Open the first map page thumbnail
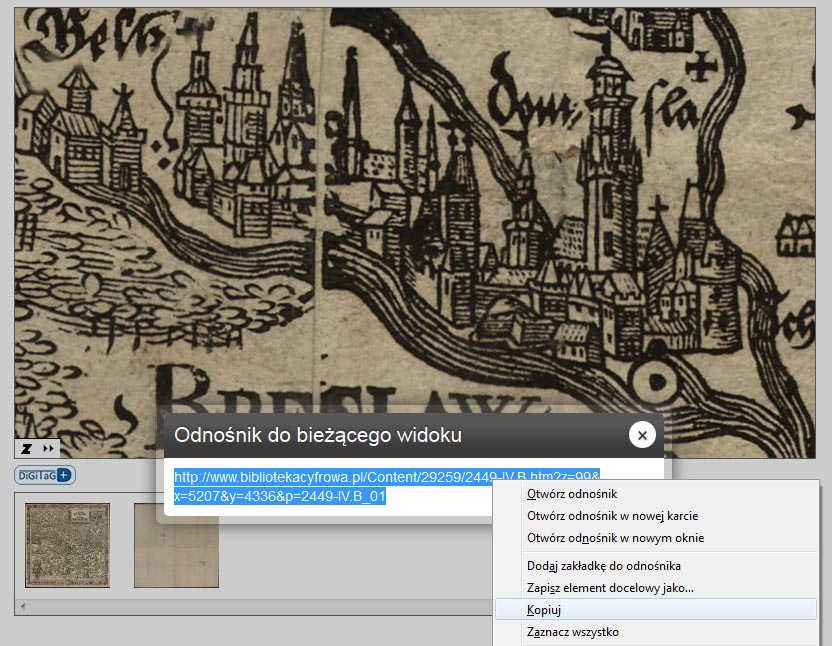 [x=67, y=545]
